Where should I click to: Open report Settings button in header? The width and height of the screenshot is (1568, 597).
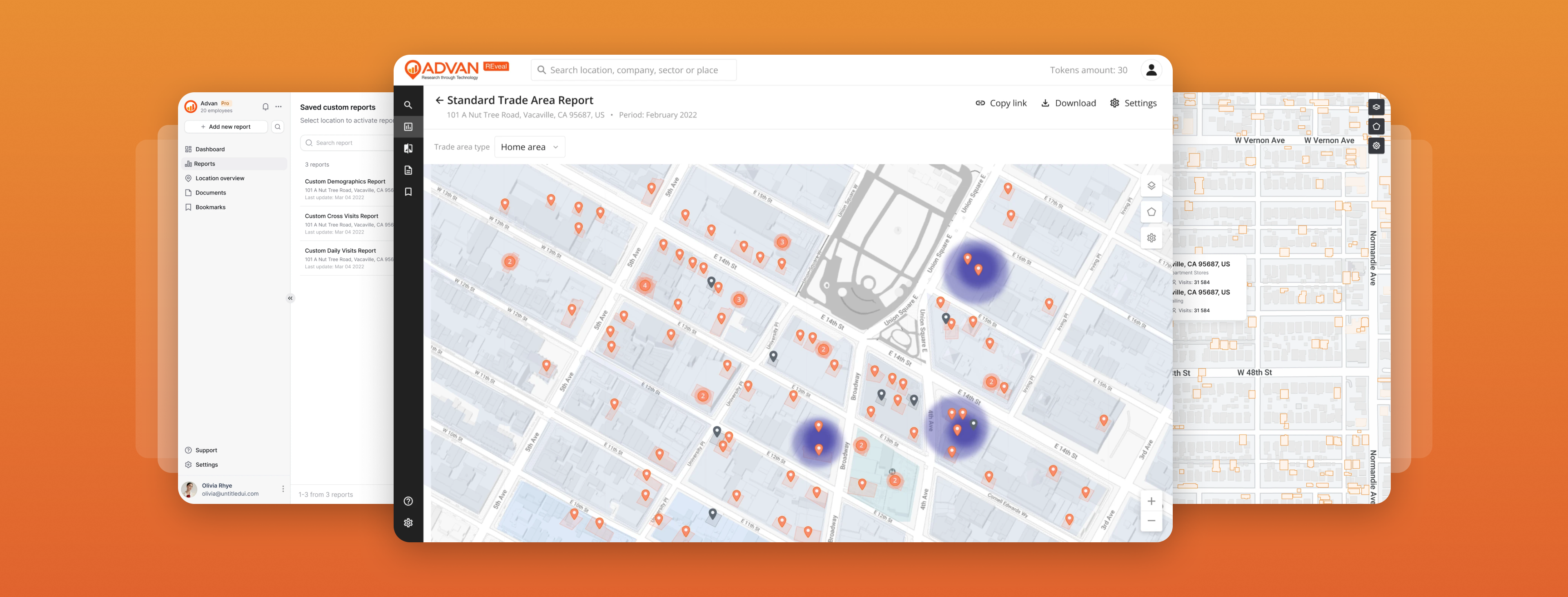pyautogui.click(x=1133, y=103)
